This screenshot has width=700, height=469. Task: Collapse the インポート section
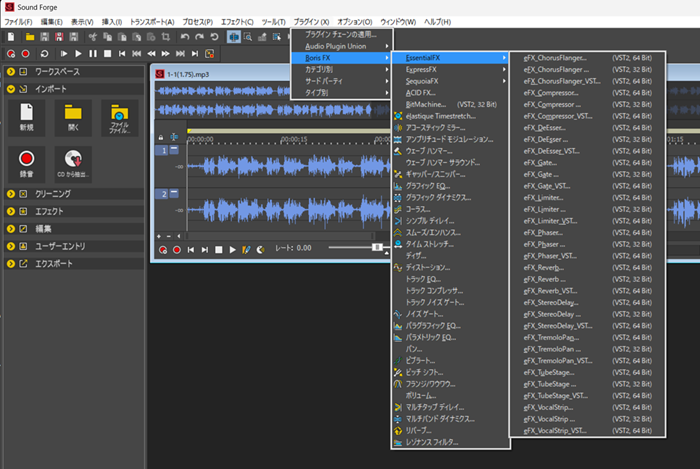click(x=11, y=89)
